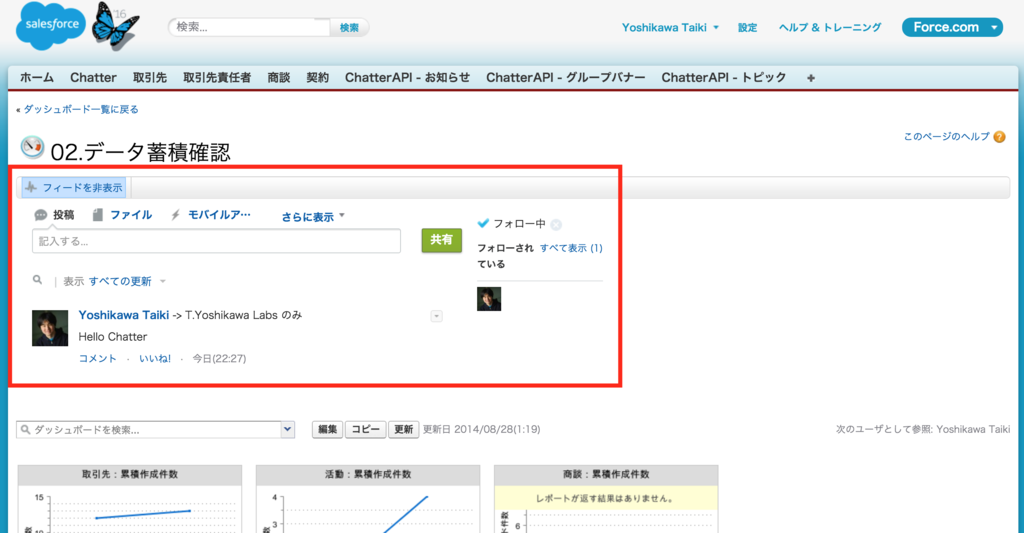Click pulse icon on フィードを非表示
The height and width of the screenshot is (533, 1024).
[31, 187]
